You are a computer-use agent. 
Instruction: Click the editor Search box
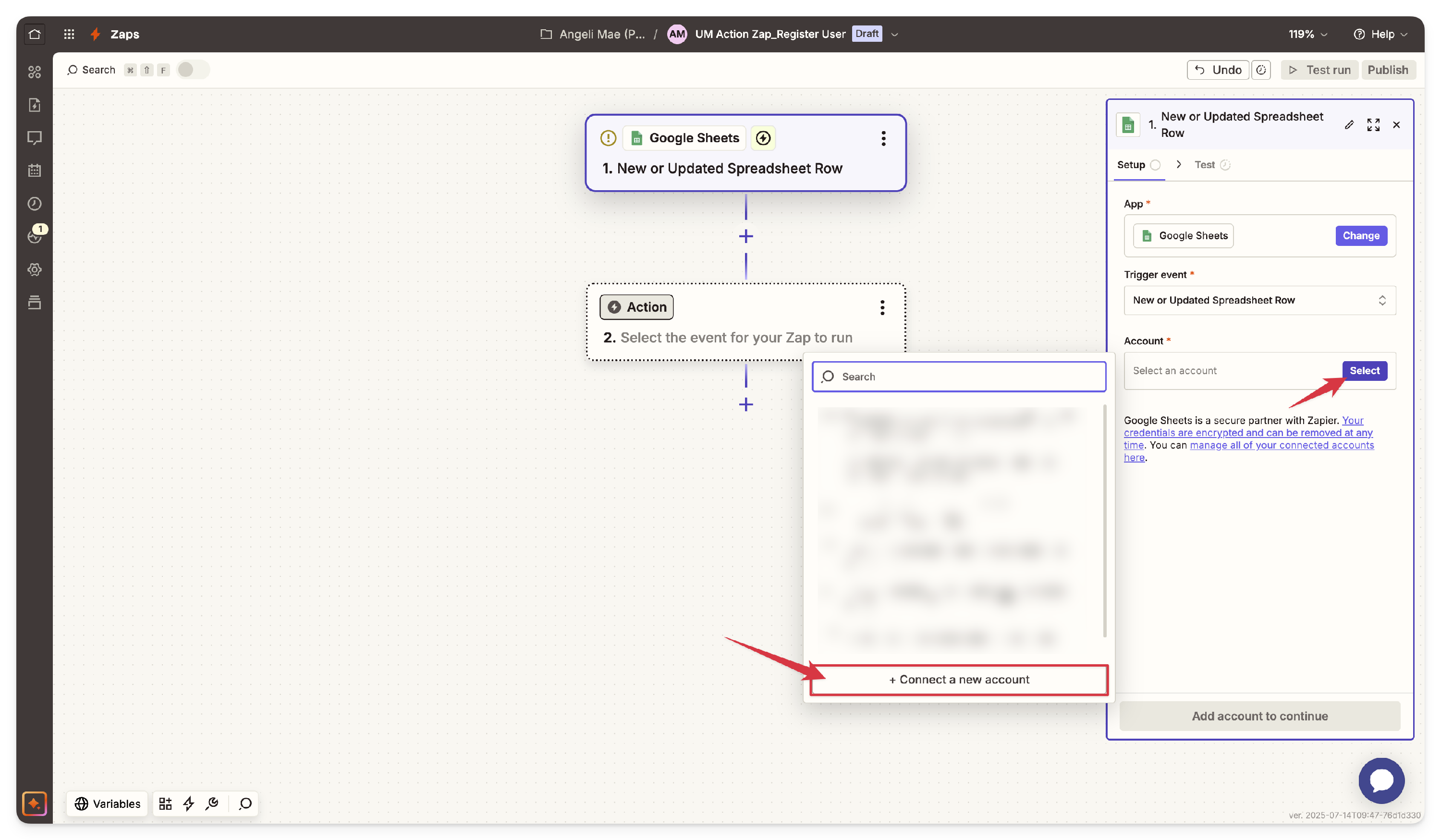point(91,70)
